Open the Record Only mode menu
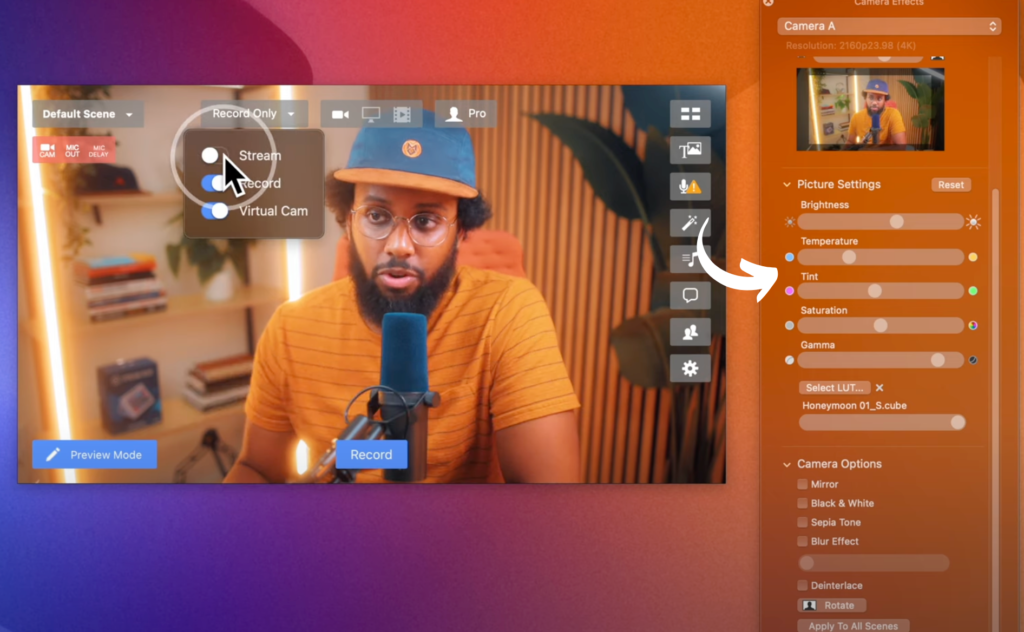Screen dimensions: 1024x632 (253, 114)
